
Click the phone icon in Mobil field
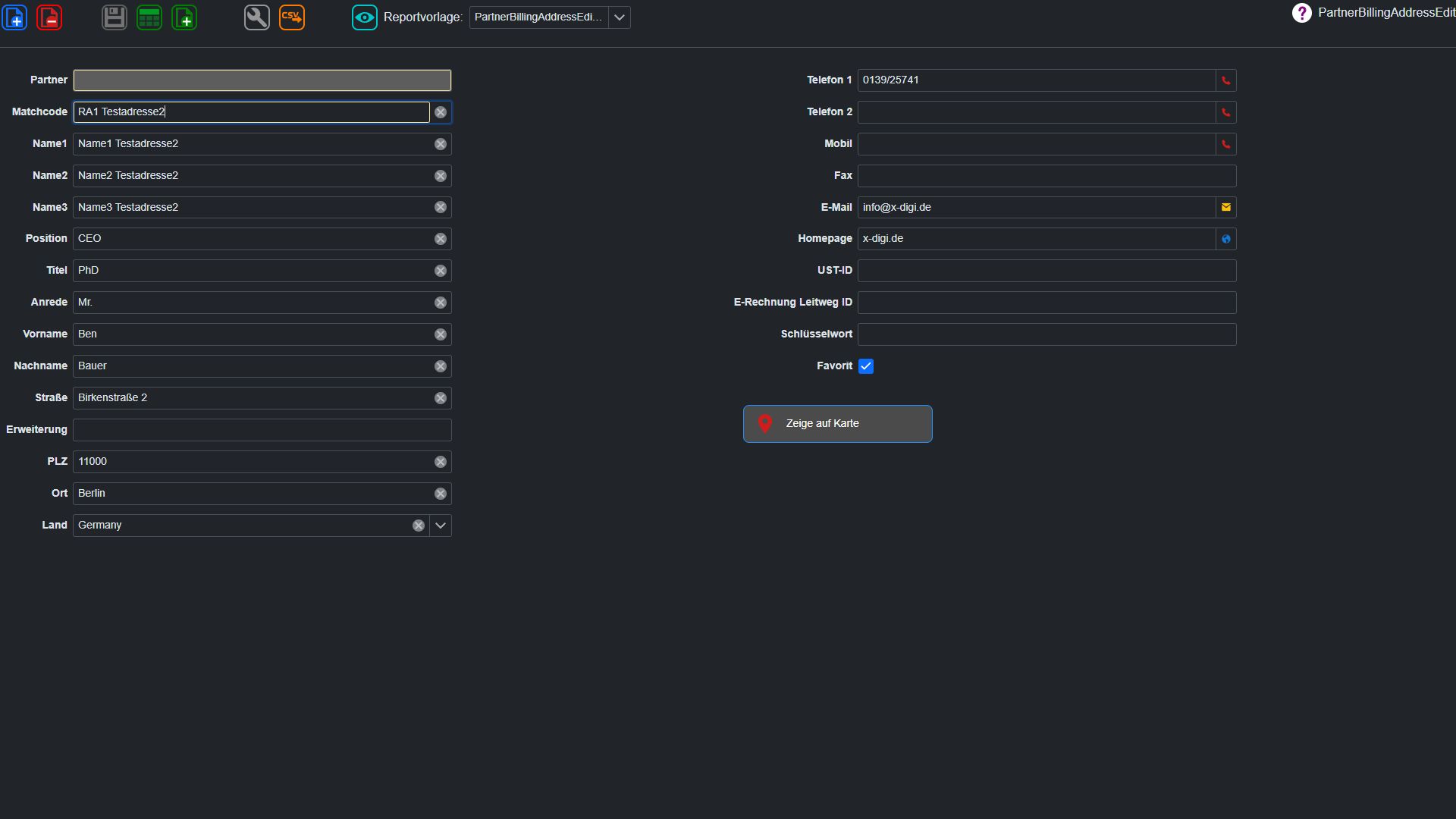(x=1226, y=144)
